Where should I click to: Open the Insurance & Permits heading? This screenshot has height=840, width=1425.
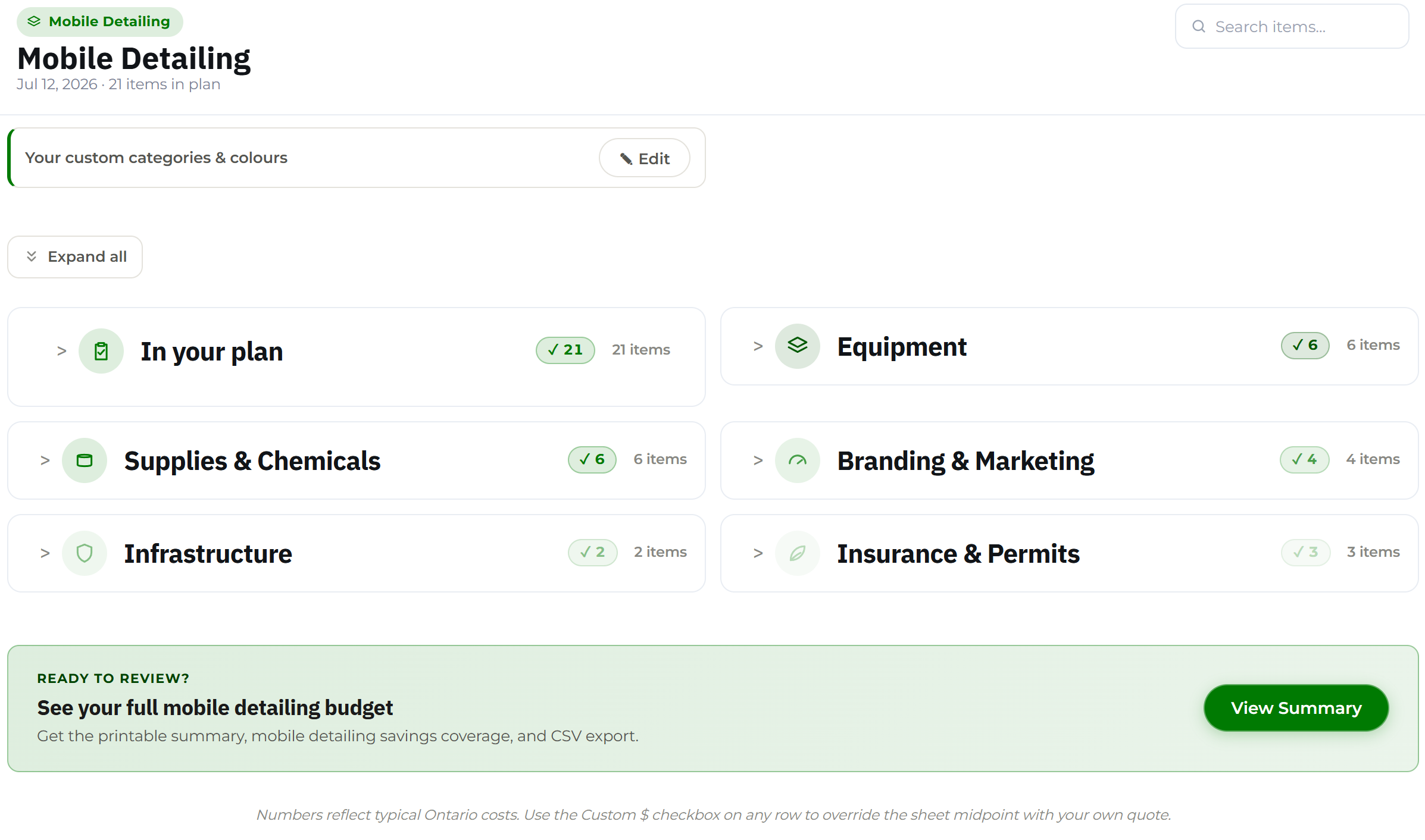pyautogui.click(x=958, y=554)
